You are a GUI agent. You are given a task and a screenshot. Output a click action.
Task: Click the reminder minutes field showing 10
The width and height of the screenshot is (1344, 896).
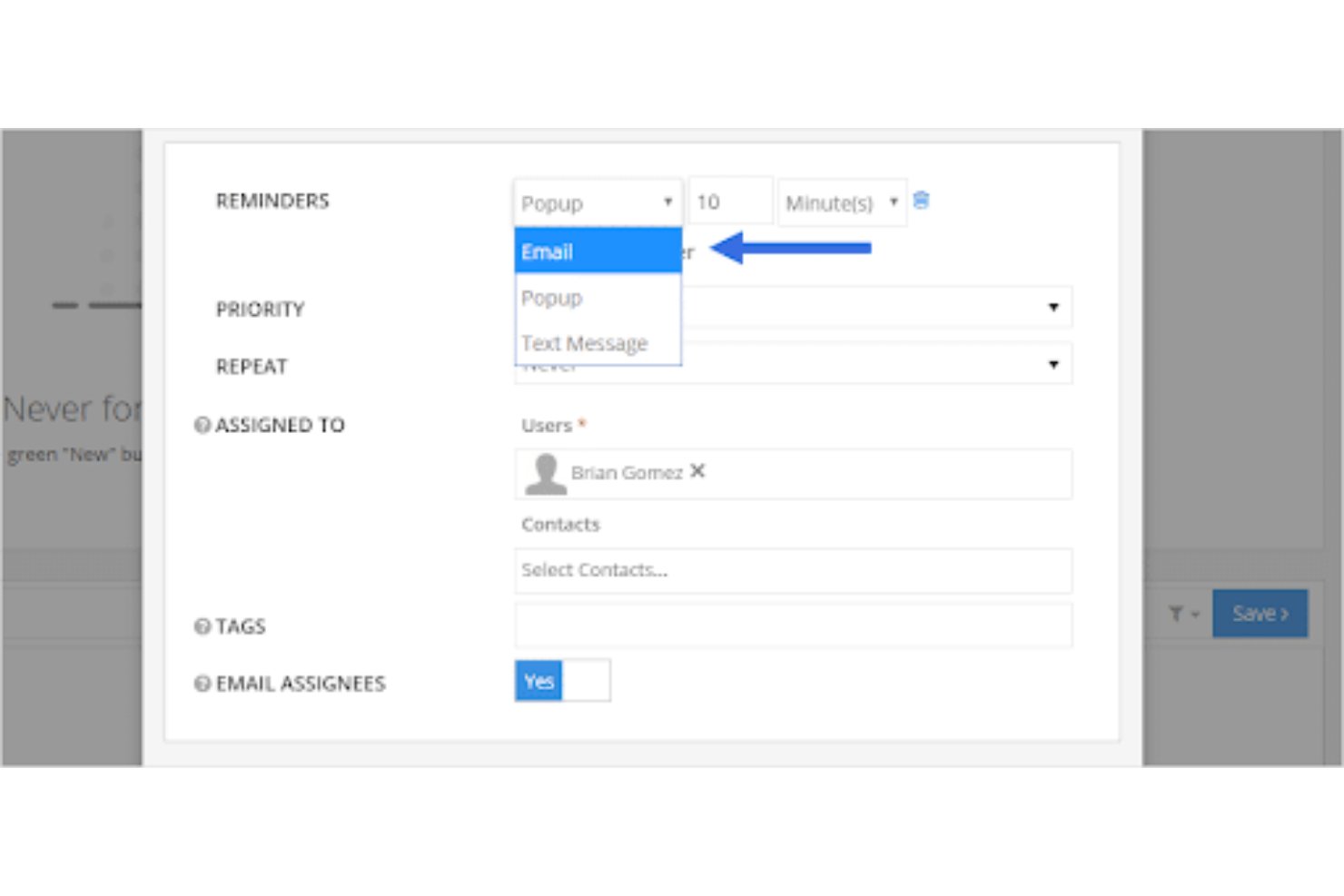(729, 201)
